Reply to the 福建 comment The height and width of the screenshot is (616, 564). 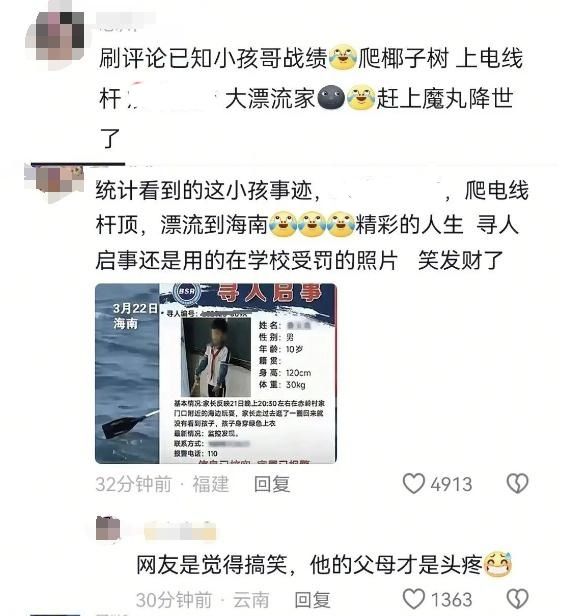pyautogui.click(x=272, y=484)
